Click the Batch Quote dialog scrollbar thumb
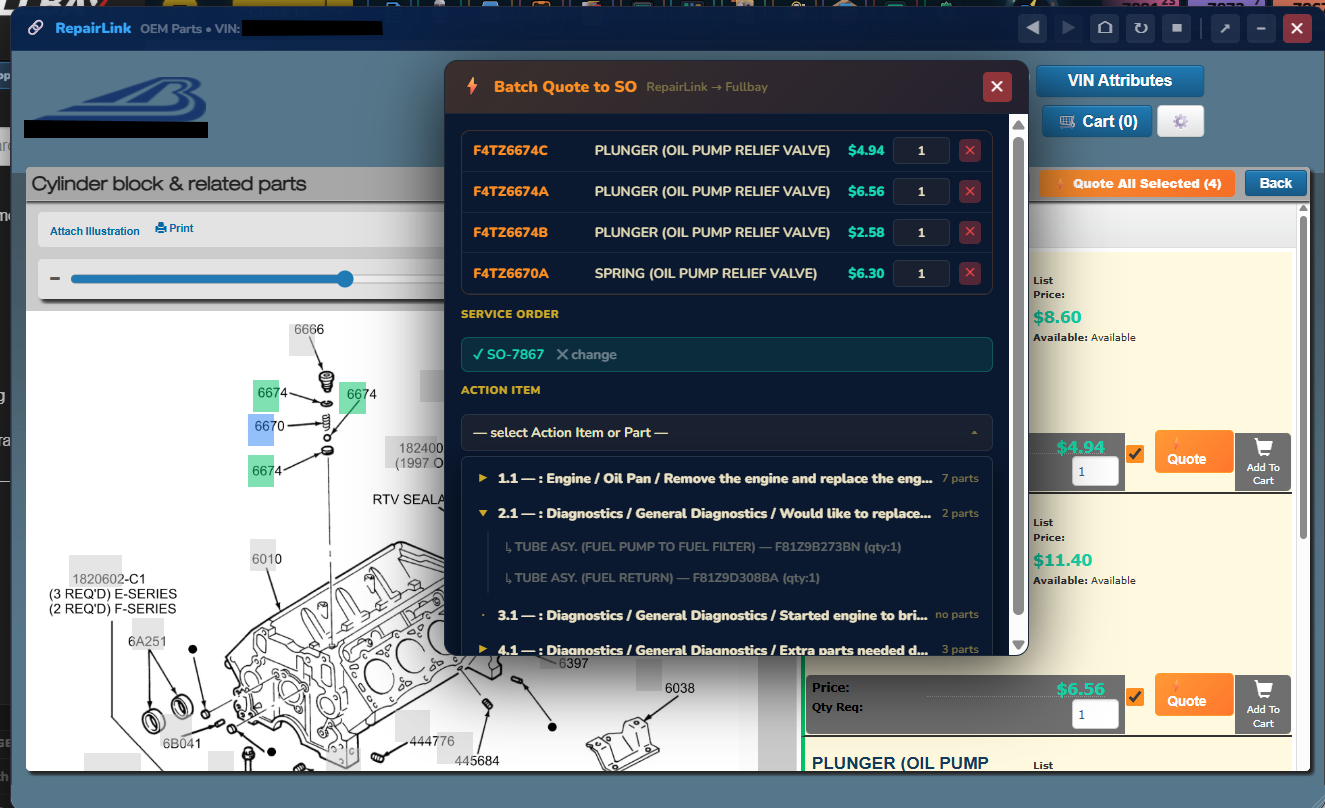Screen dimensions: 1325x808 point(1018,375)
